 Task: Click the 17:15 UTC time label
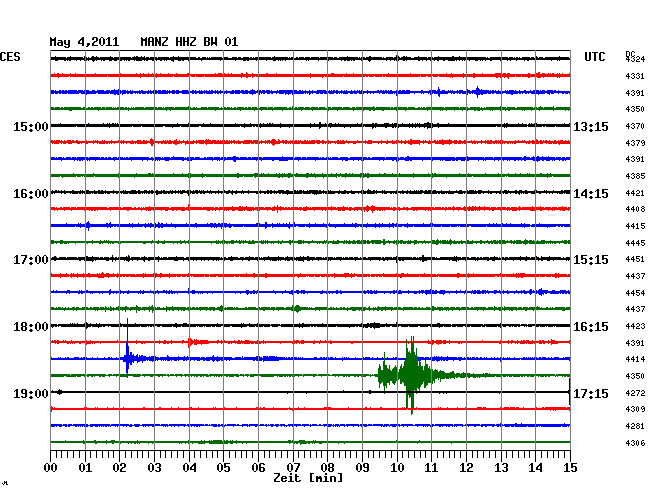click(590, 394)
